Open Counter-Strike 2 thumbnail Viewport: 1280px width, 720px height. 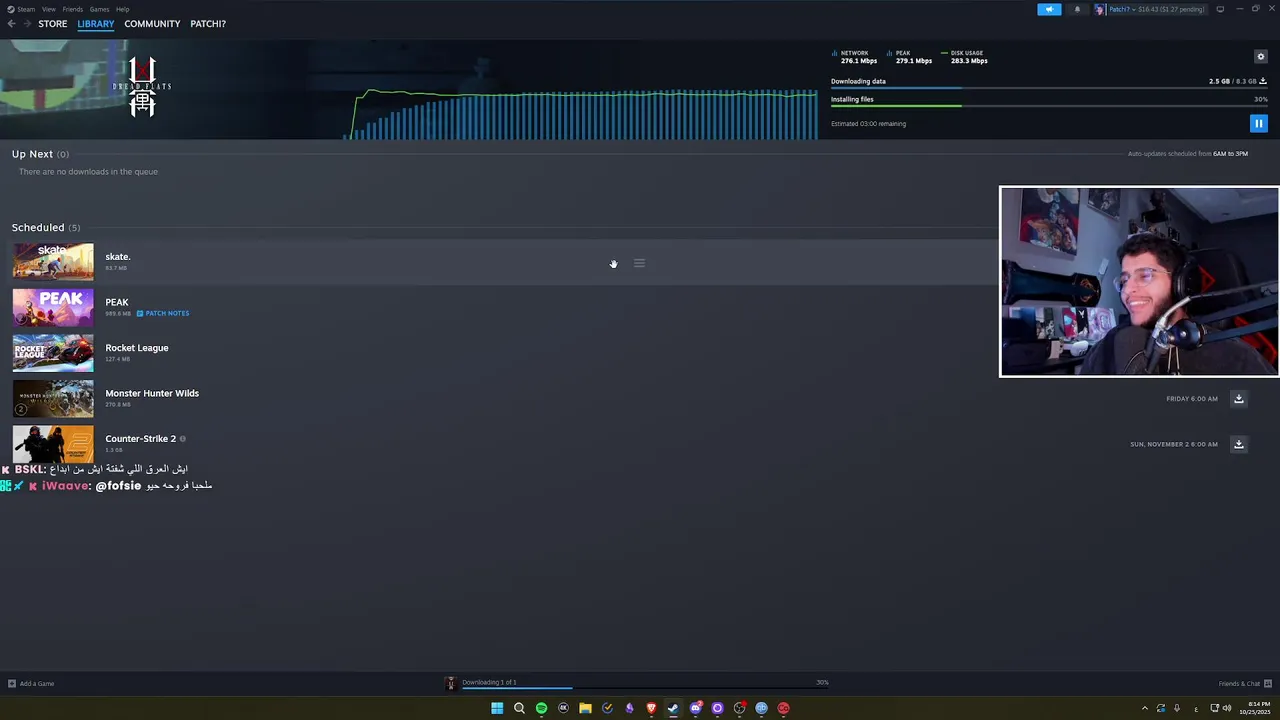[53, 444]
